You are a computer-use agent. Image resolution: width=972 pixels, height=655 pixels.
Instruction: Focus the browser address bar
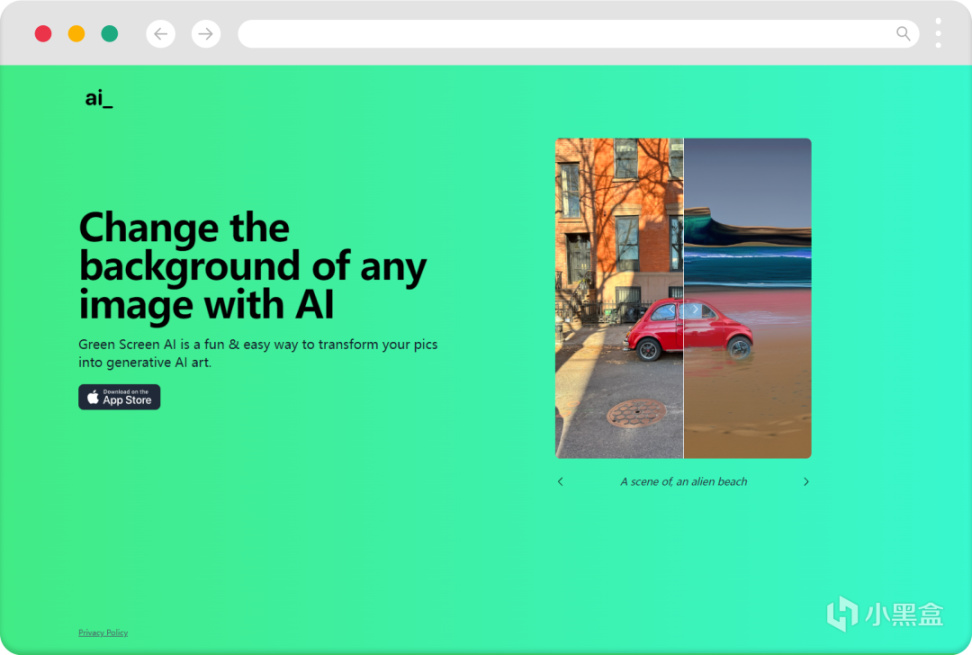578,33
